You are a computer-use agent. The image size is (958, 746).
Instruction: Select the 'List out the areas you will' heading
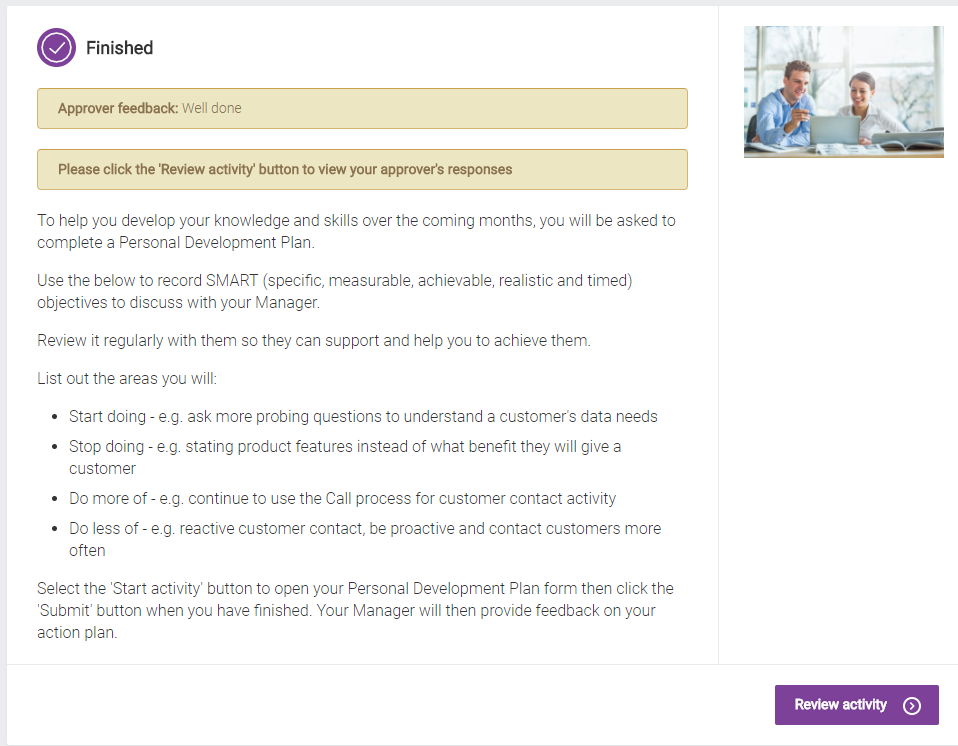[x=125, y=378]
